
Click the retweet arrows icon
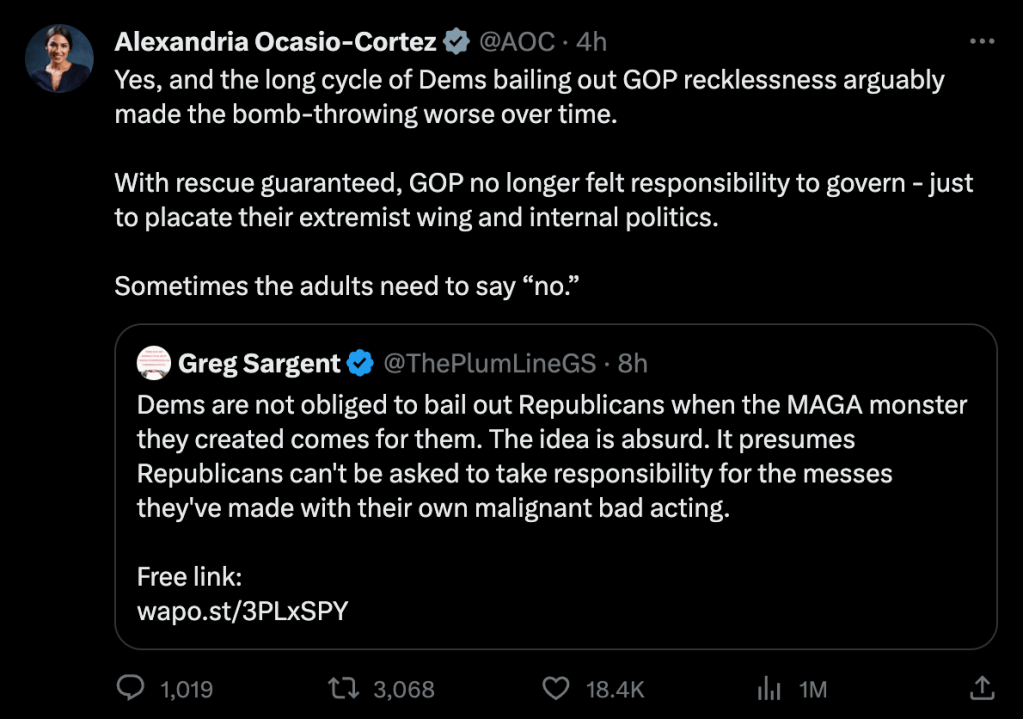(343, 688)
